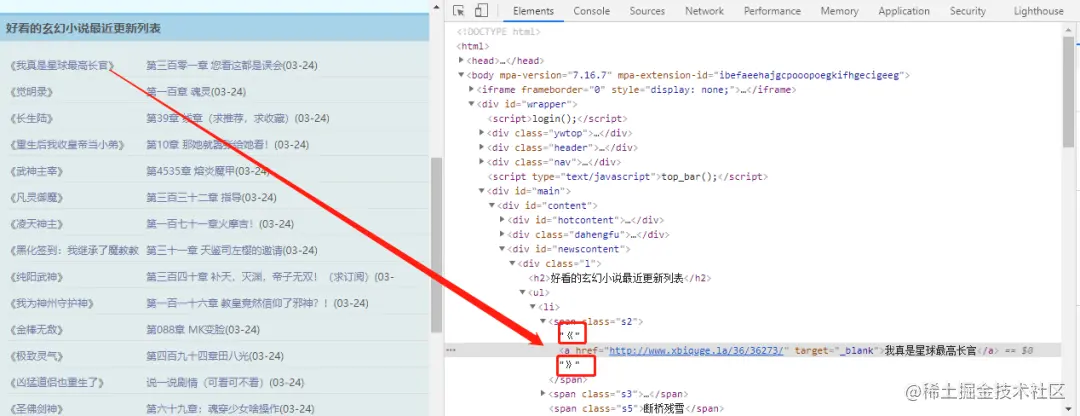The width and height of the screenshot is (1080, 416).
Task: Open novel 《武神主宰》 link
Action: point(37,171)
